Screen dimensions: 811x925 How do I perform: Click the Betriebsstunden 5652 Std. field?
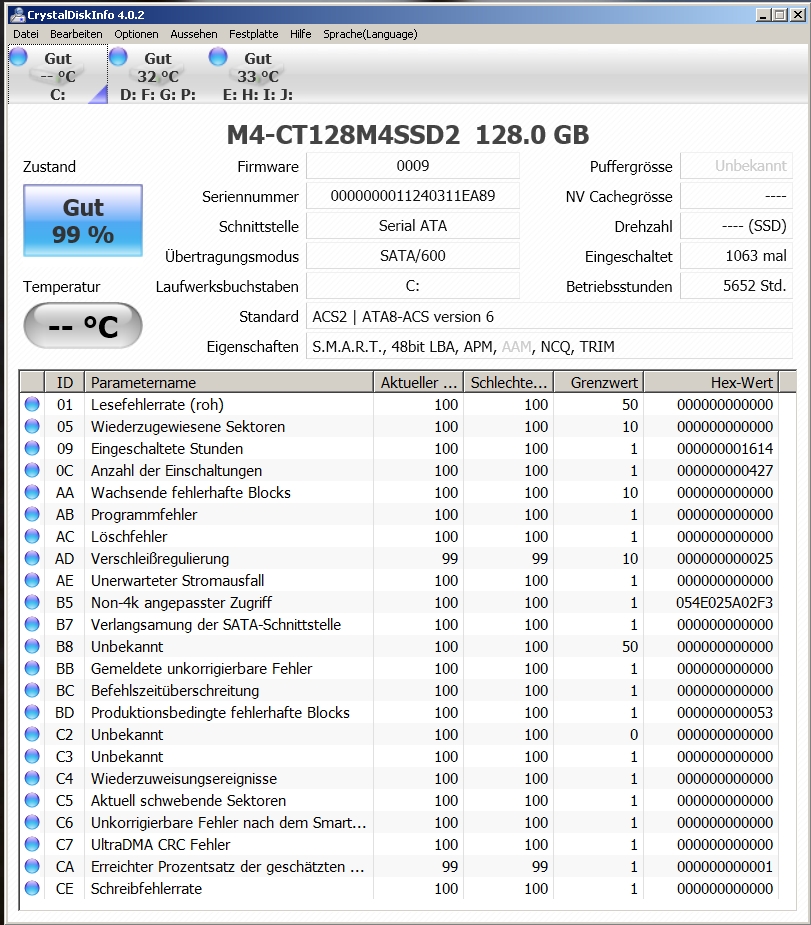(736, 286)
